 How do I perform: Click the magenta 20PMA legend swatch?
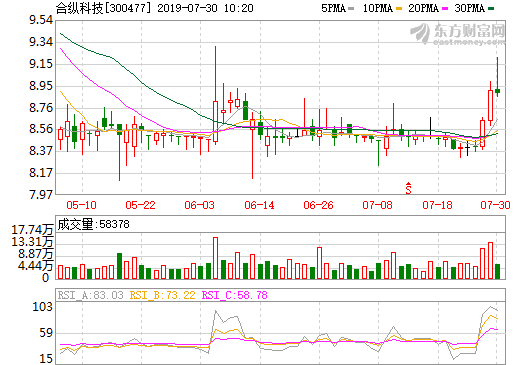coord(445,8)
